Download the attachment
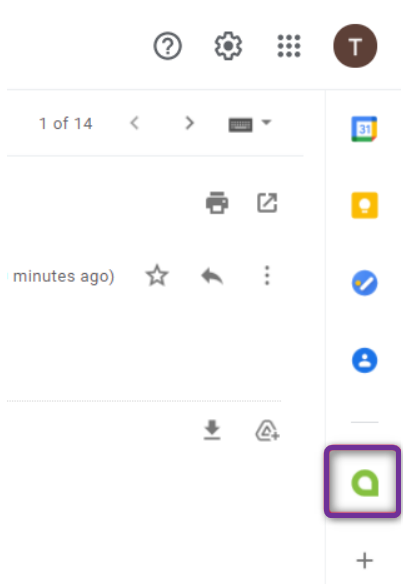The width and height of the screenshot is (403, 584). point(212,430)
